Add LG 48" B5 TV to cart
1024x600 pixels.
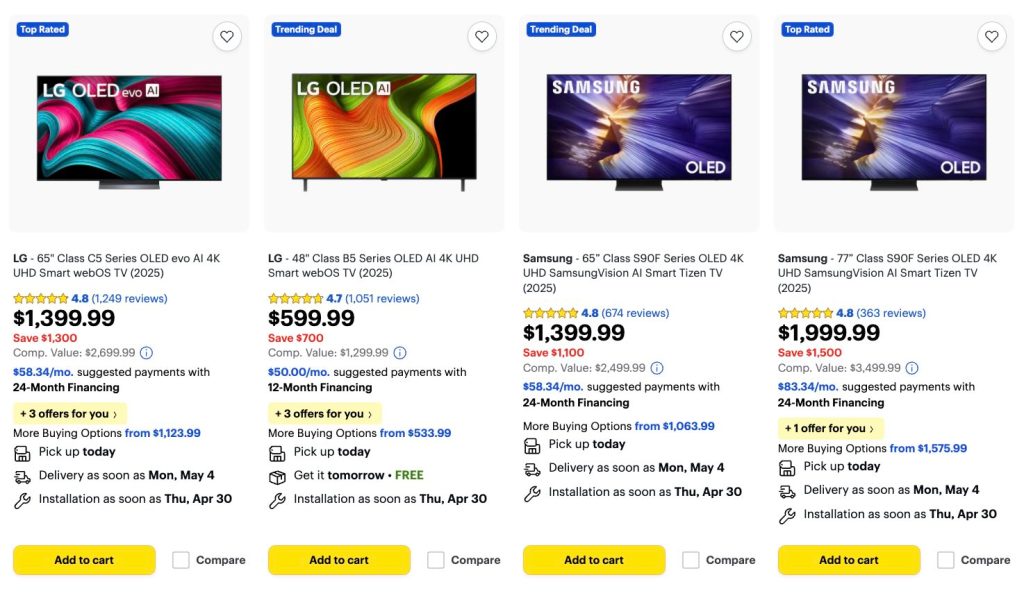click(x=339, y=560)
